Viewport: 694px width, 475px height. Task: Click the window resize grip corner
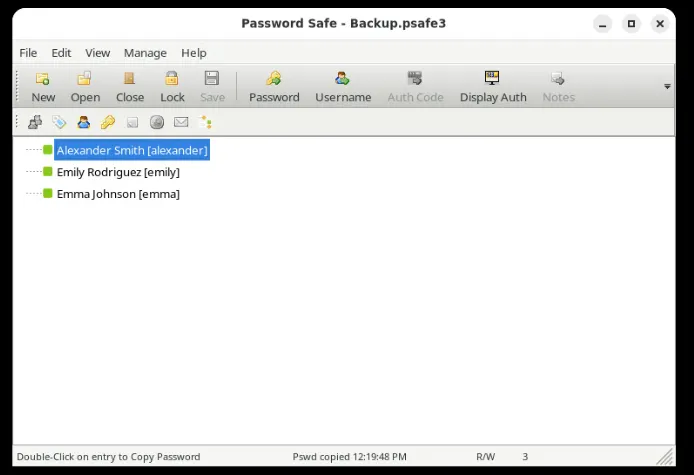665,456
